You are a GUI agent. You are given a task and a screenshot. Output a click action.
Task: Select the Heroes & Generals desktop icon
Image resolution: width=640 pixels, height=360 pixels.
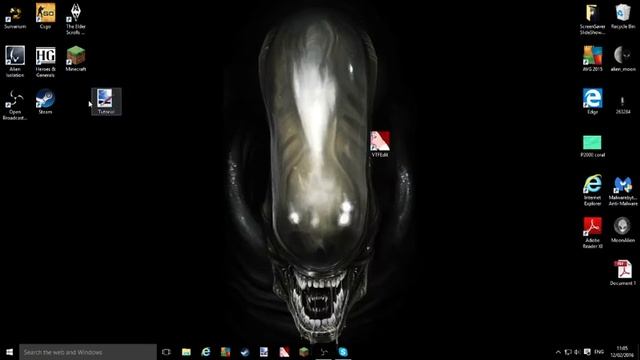coord(45,61)
